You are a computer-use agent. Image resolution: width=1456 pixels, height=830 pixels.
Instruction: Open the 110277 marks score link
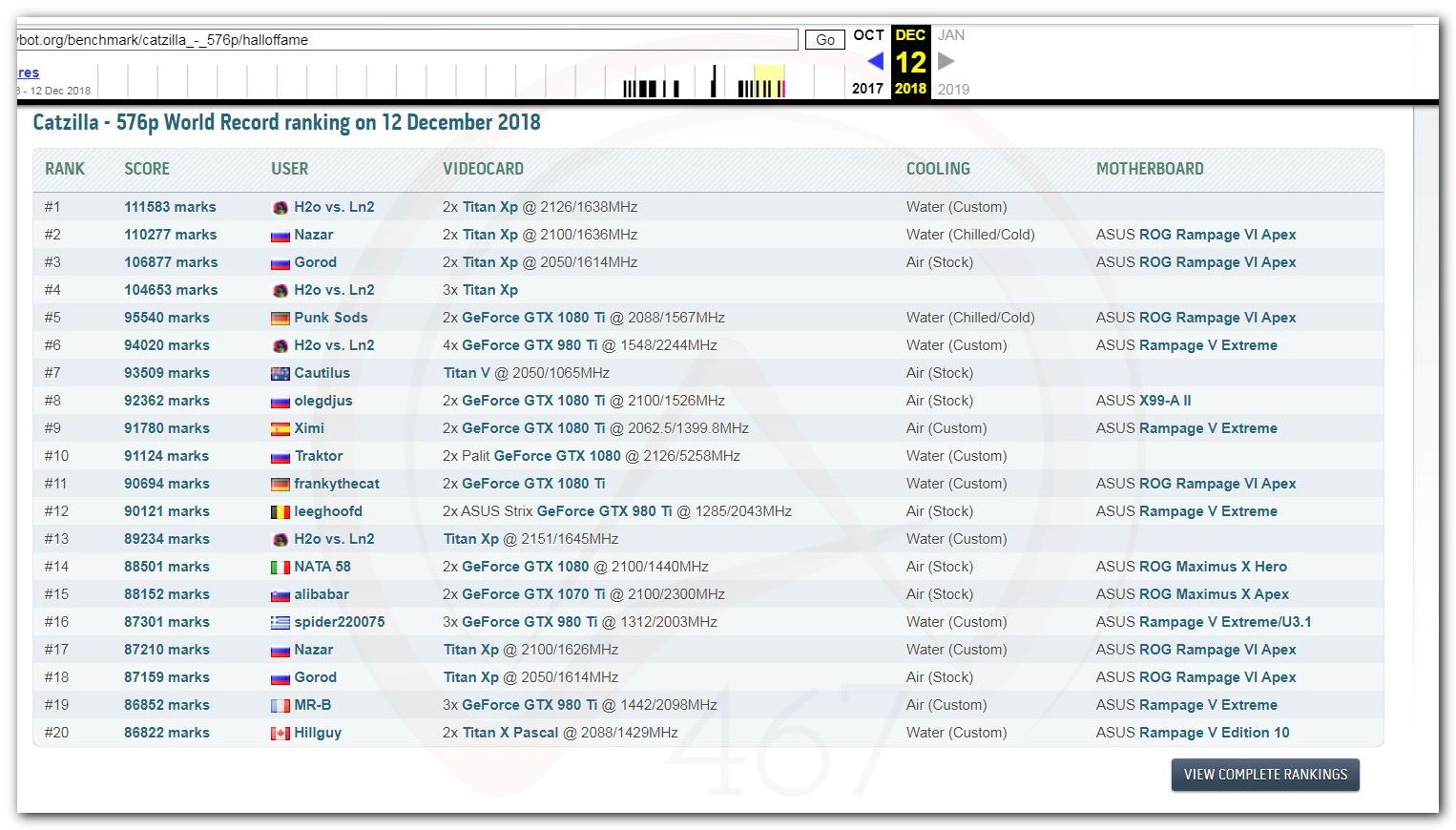(x=170, y=235)
